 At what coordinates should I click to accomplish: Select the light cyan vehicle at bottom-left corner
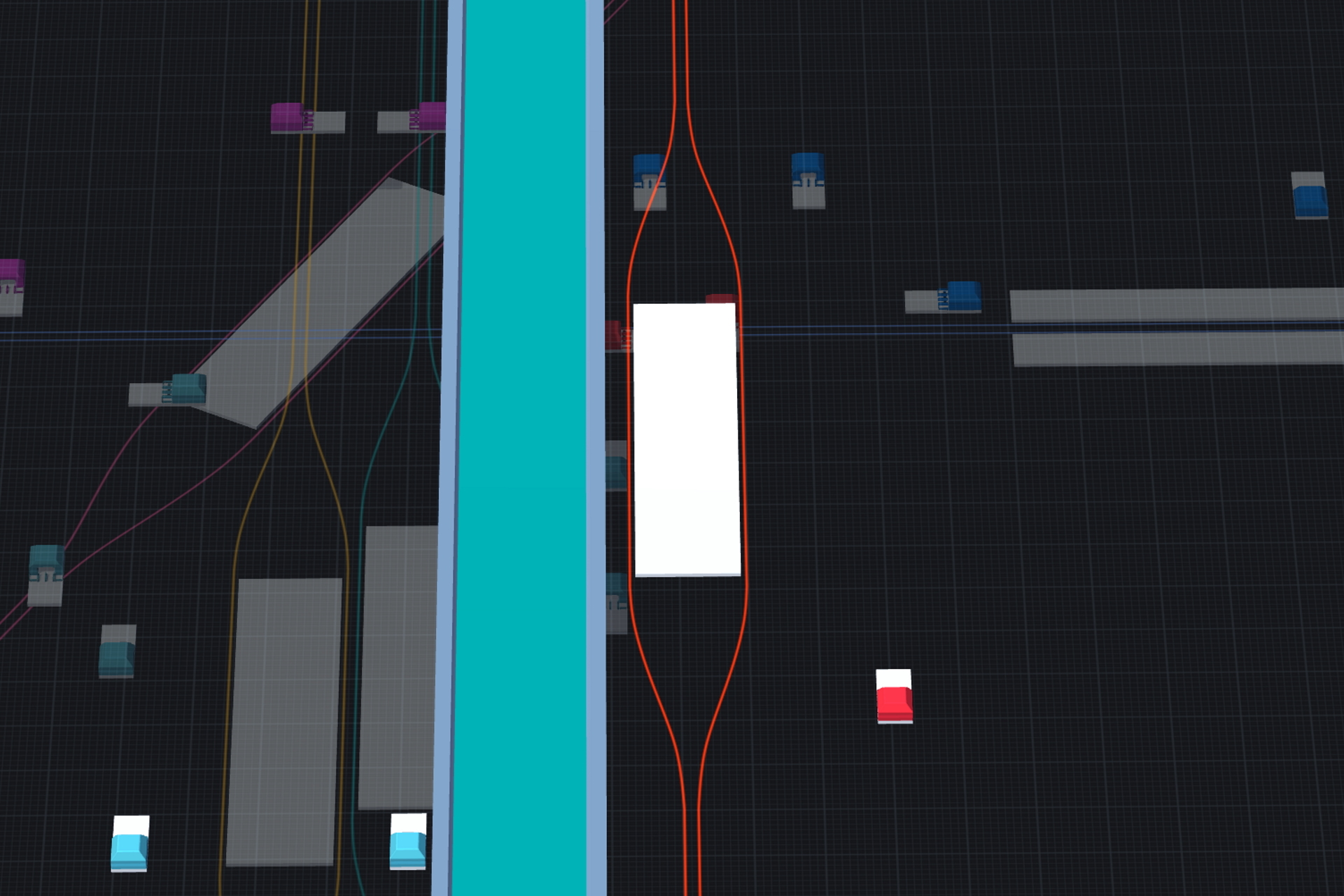(129, 850)
